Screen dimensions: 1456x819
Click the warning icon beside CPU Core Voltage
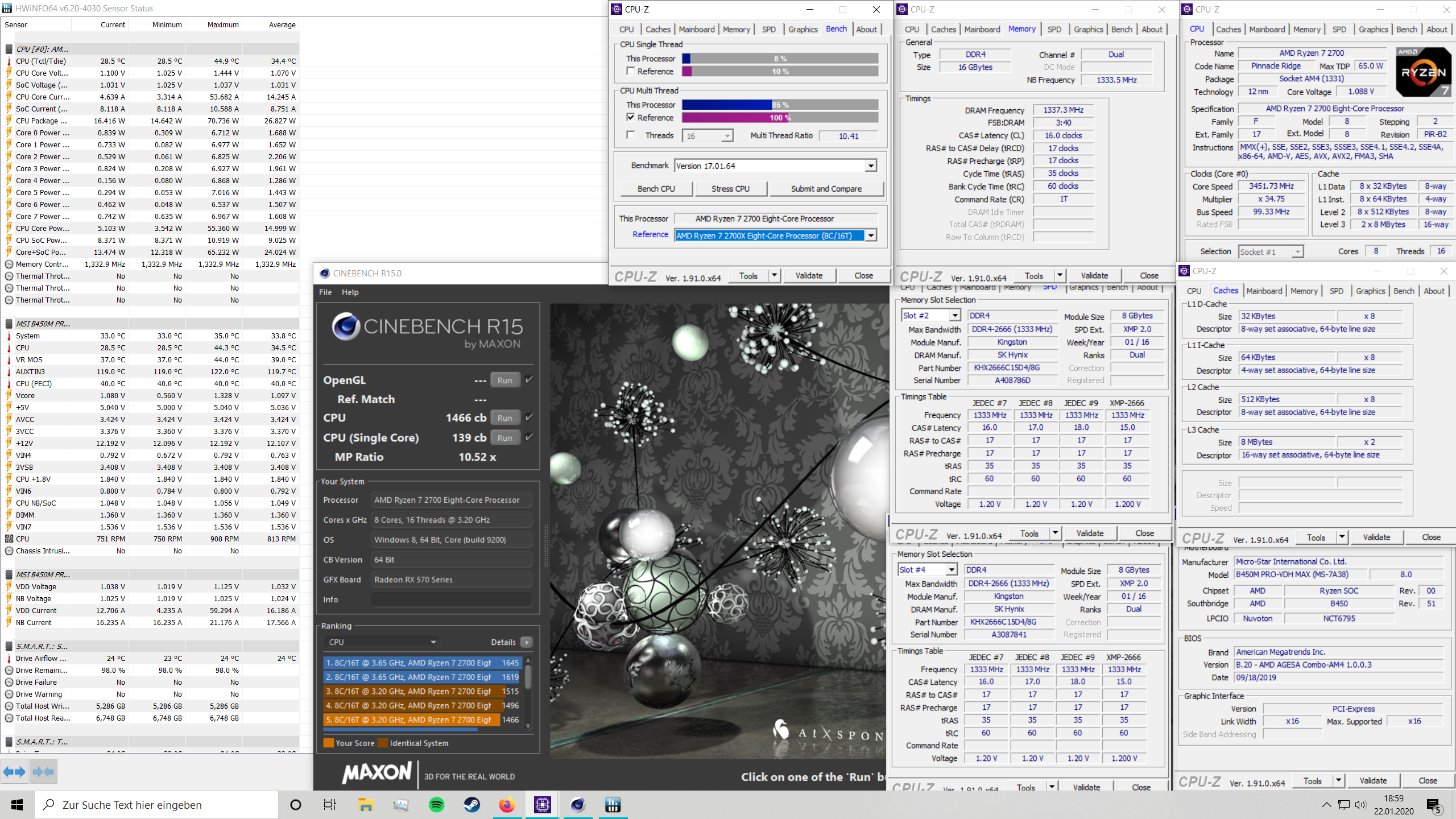point(8,73)
